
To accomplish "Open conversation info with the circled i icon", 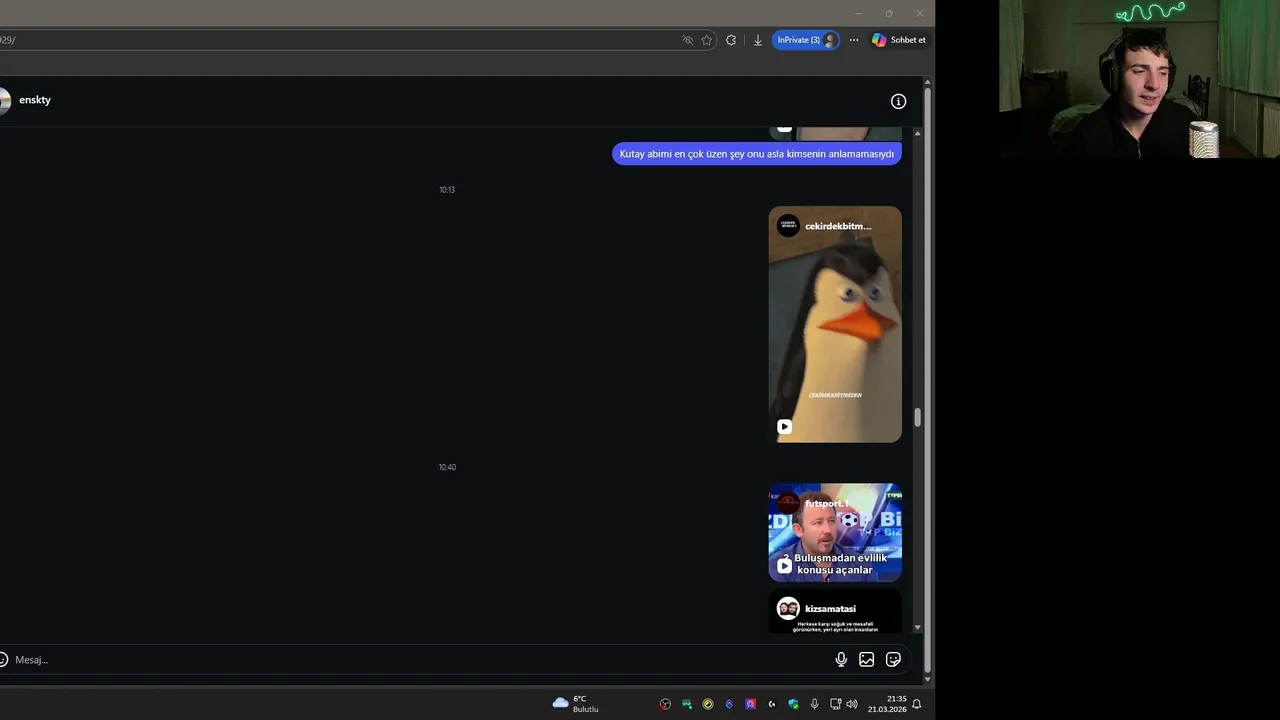I will point(898,101).
